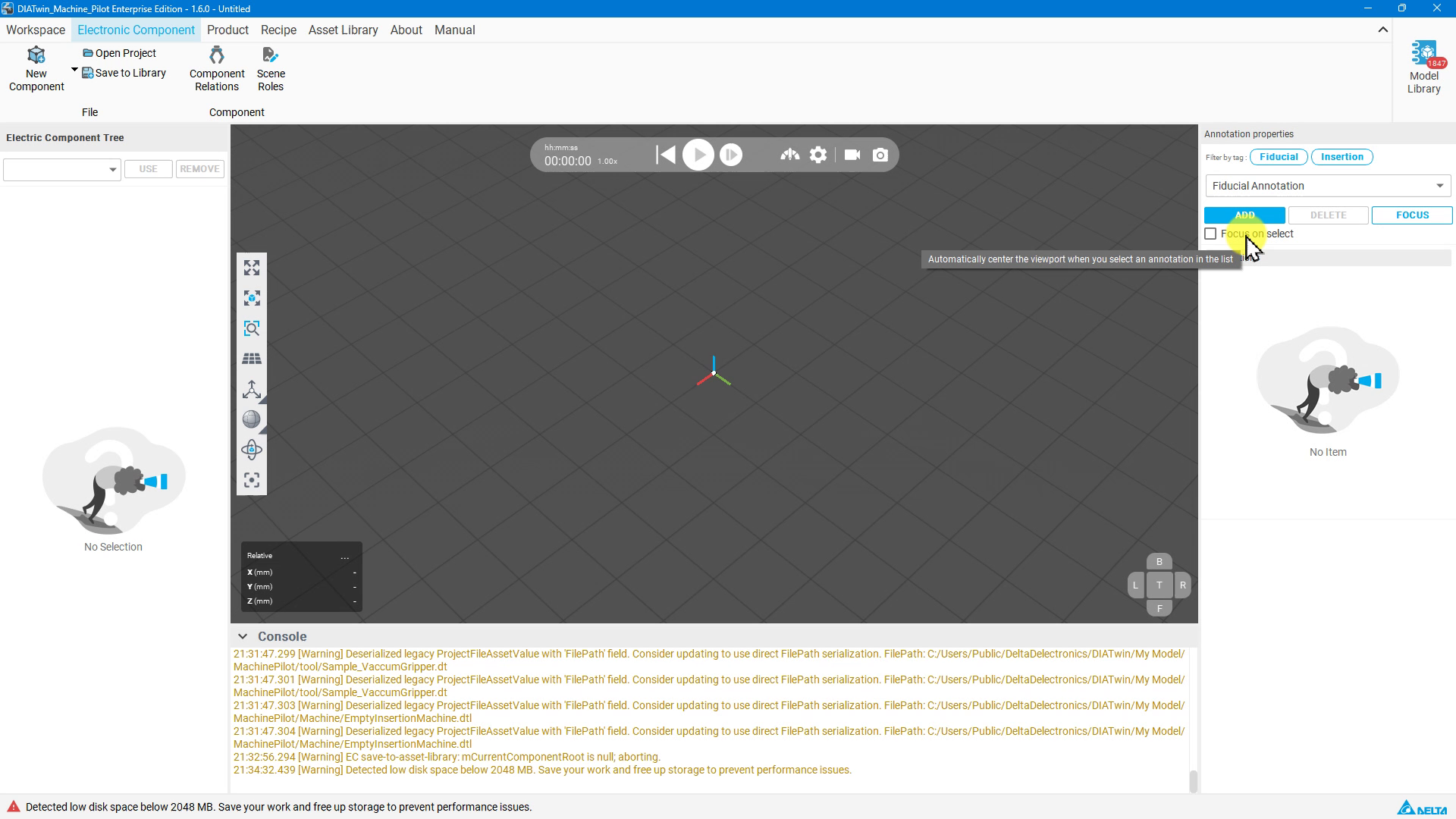Click the FOCUS annotation button
This screenshot has width=1456, height=819.
pyautogui.click(x=1412, y=215)
